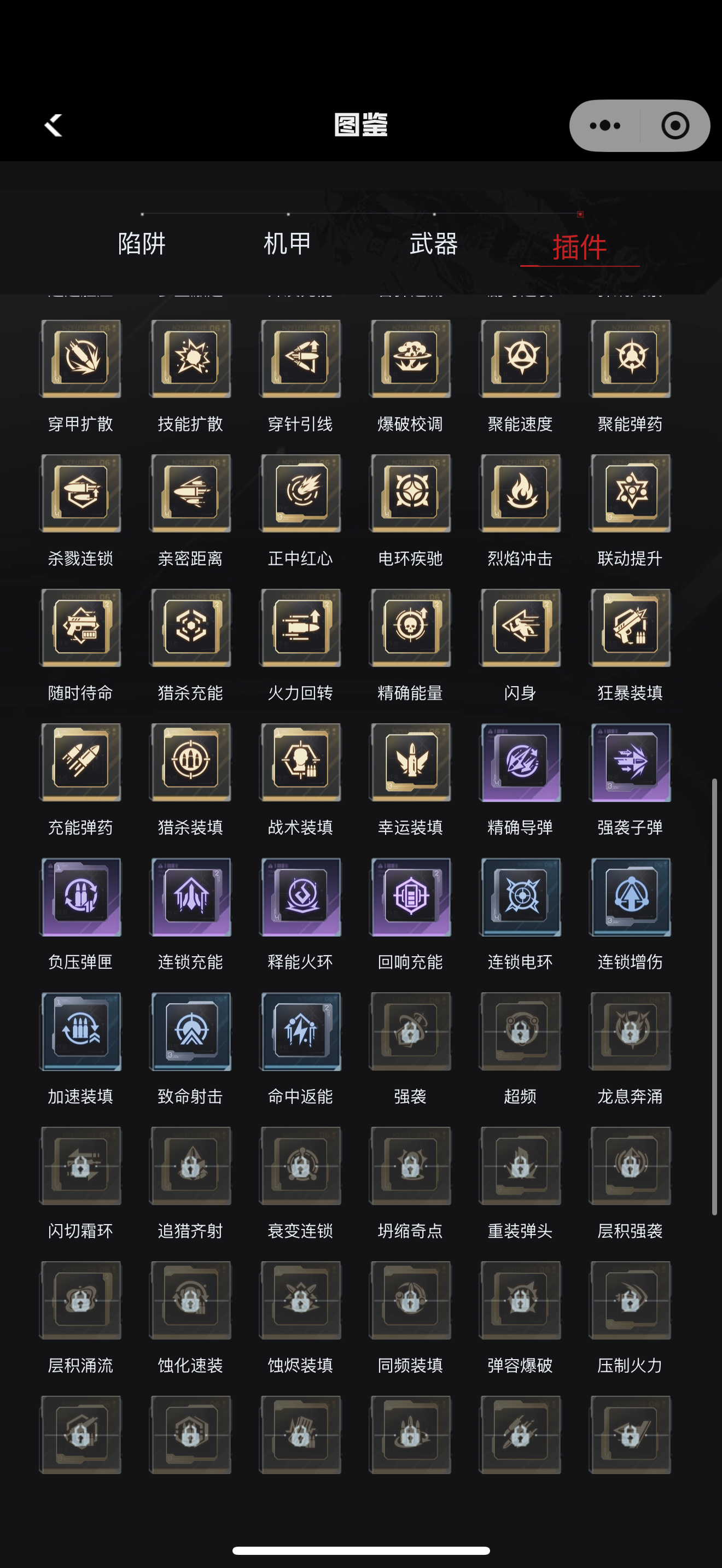Select the 狂暴装填 plugin icon

click(630, 628)
